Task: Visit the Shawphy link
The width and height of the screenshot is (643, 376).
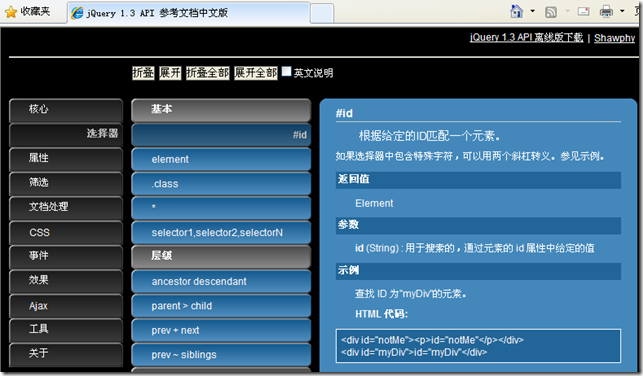Action: point(614,38)
